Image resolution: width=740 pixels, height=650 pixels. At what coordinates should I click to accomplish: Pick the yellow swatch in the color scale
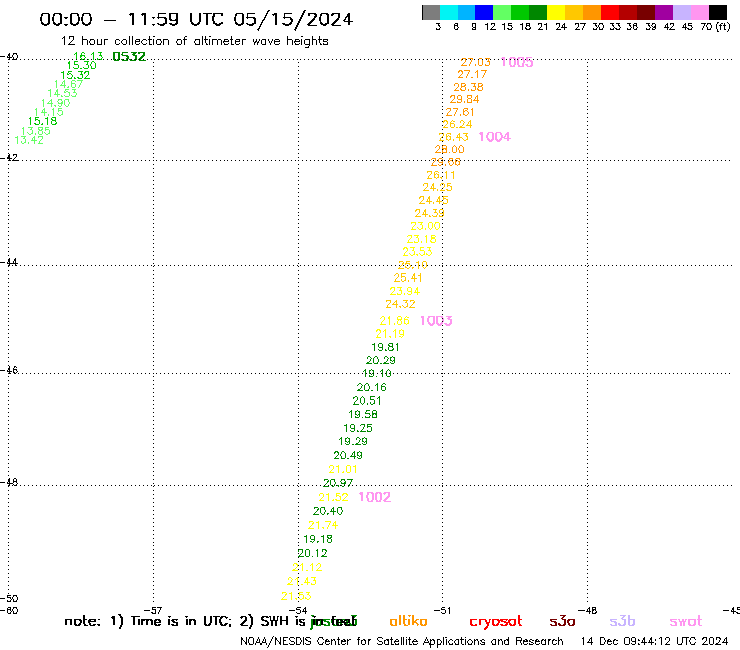point(556,12)
